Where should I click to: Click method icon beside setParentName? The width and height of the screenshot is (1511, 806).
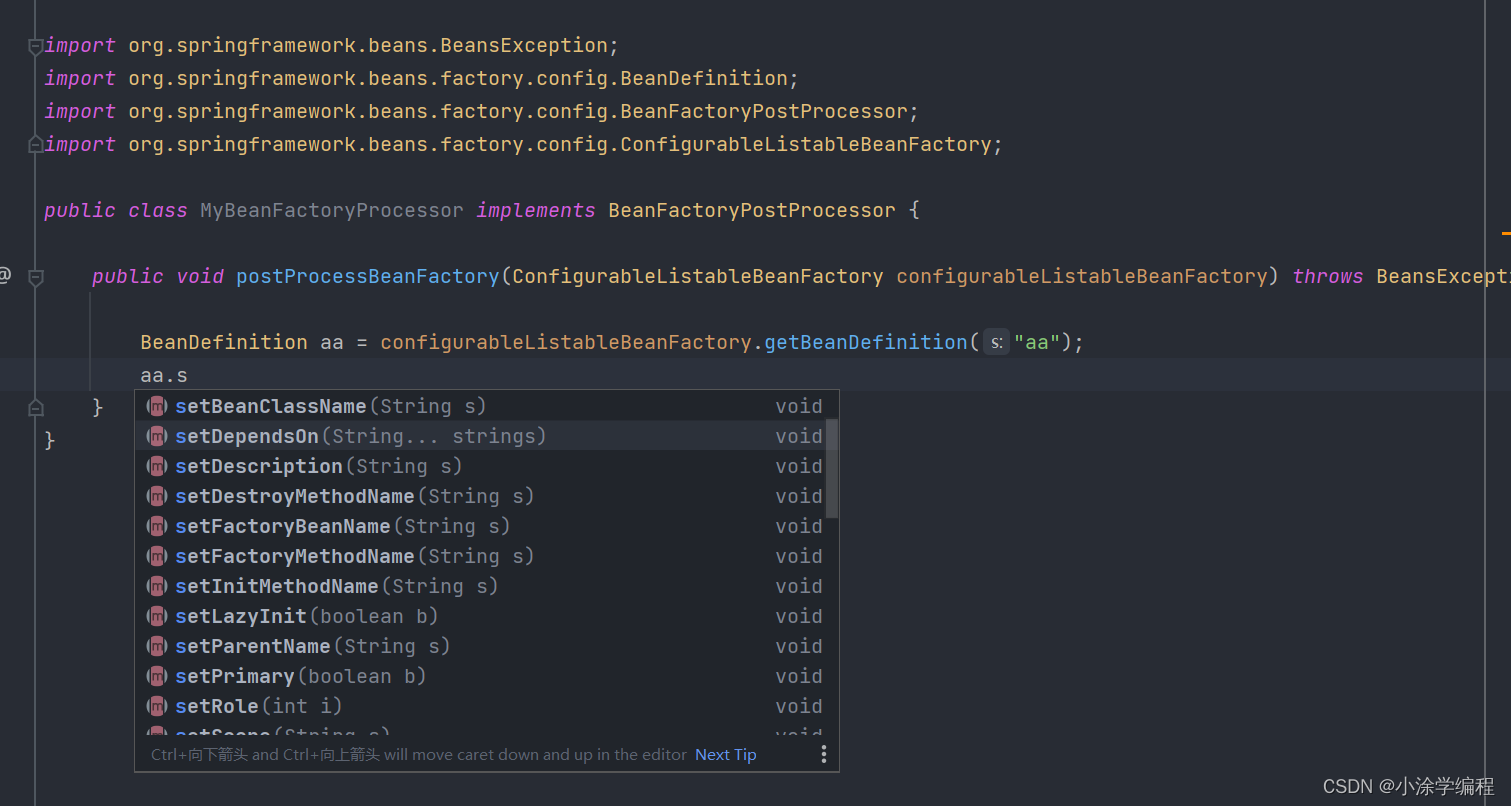(x=157, y=646)
